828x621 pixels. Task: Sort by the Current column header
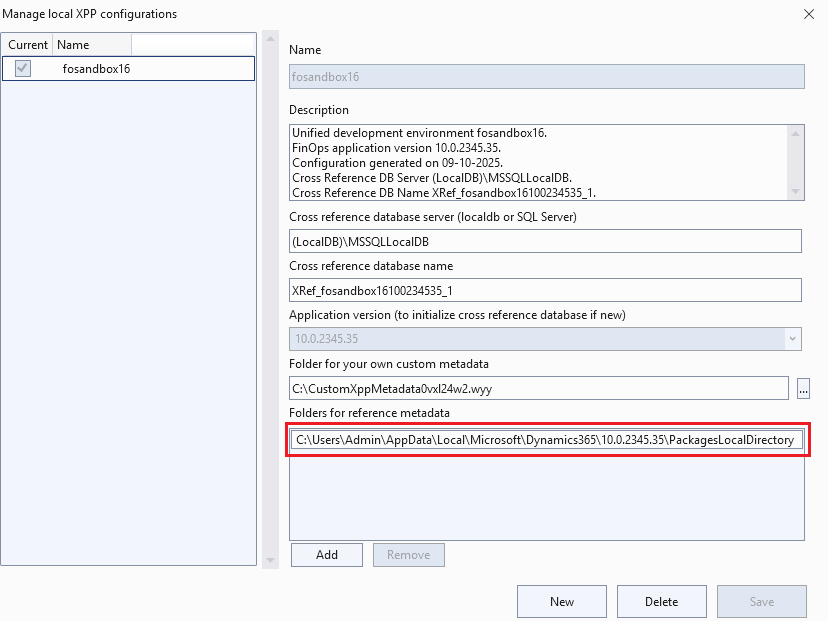point(27,45)
